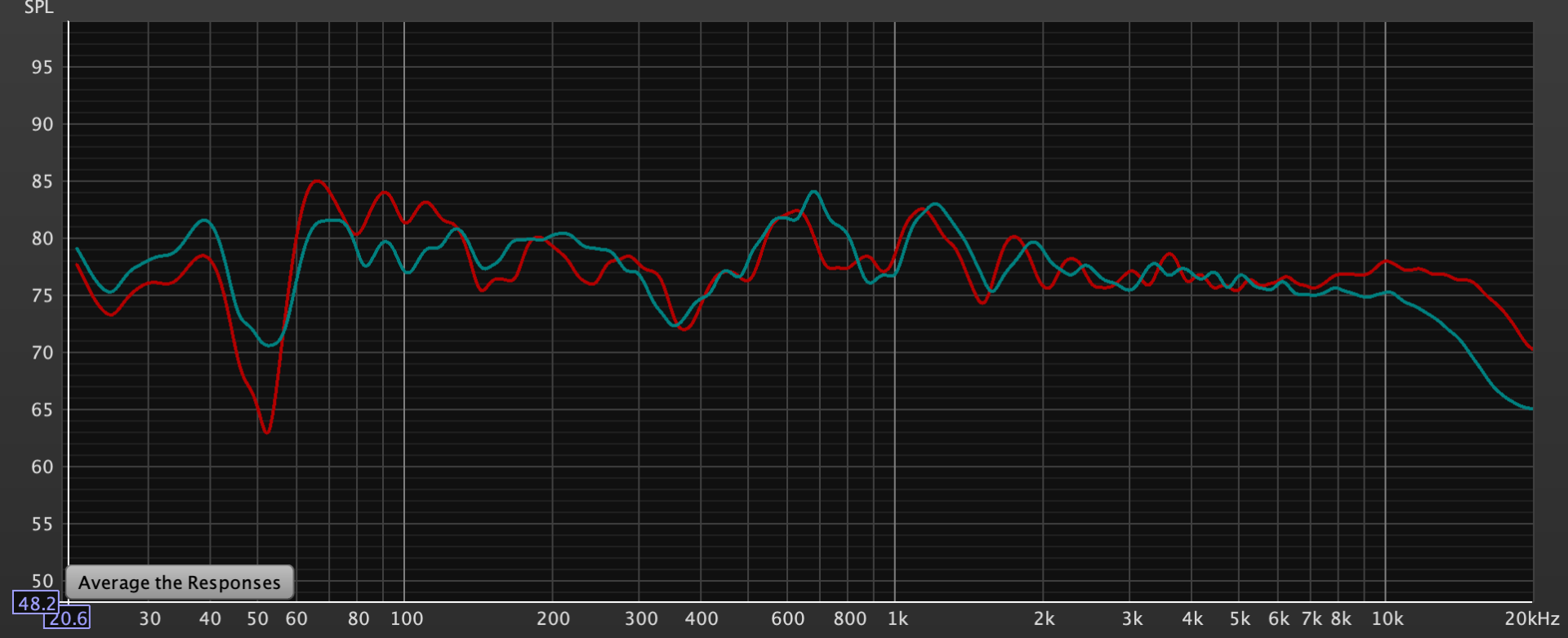Click the red trace's peak near 65 Hz
Image resolution: width=1568 pixels, height=638 pixels.
(316, 181)
